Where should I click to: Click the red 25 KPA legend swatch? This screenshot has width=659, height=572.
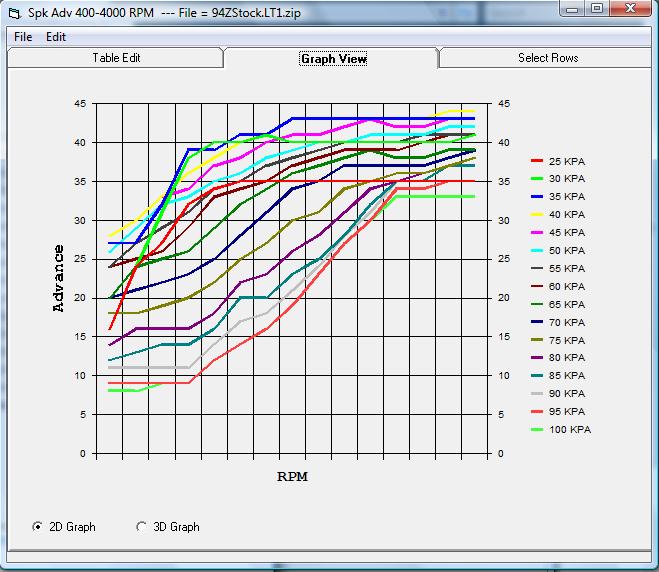click(538, 161)
